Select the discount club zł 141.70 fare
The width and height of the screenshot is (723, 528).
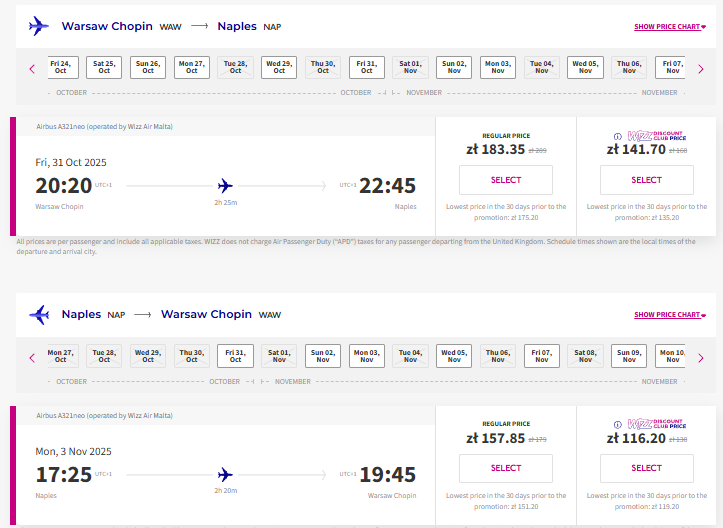tap(646, 180)
